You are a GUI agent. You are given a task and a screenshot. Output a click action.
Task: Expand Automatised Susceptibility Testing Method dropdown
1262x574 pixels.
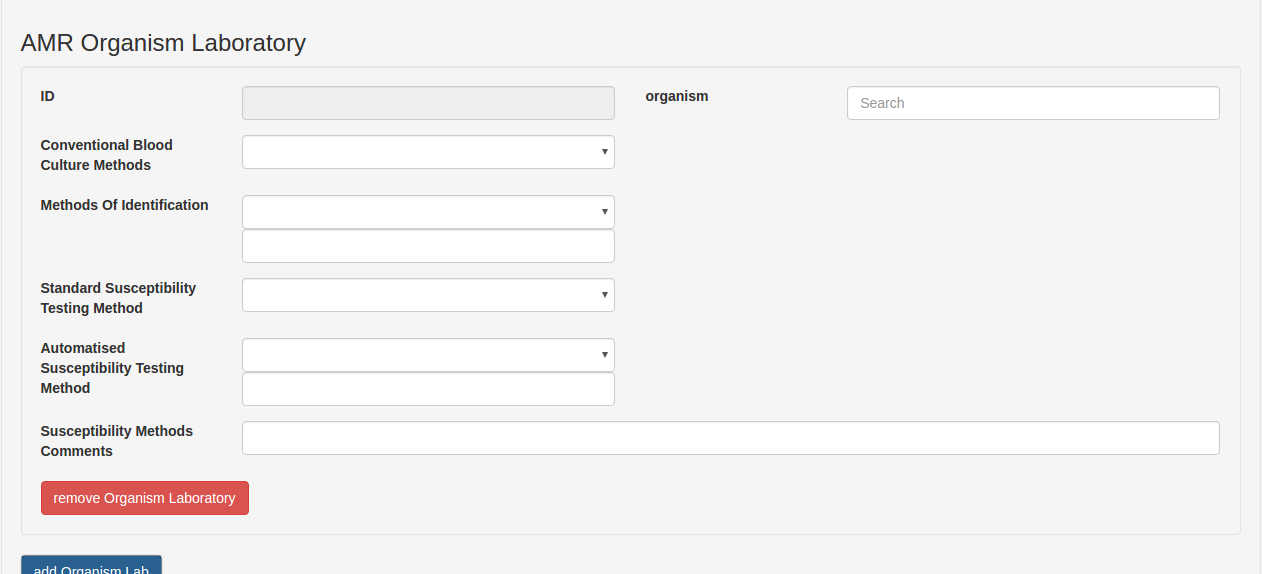[x=428, y=355]
